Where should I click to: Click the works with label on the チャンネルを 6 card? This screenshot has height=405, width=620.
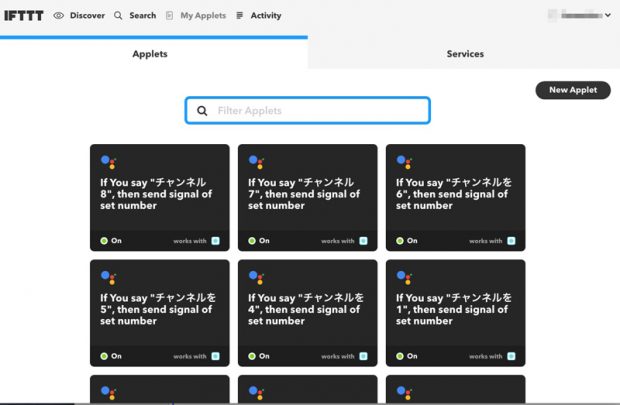486,241
